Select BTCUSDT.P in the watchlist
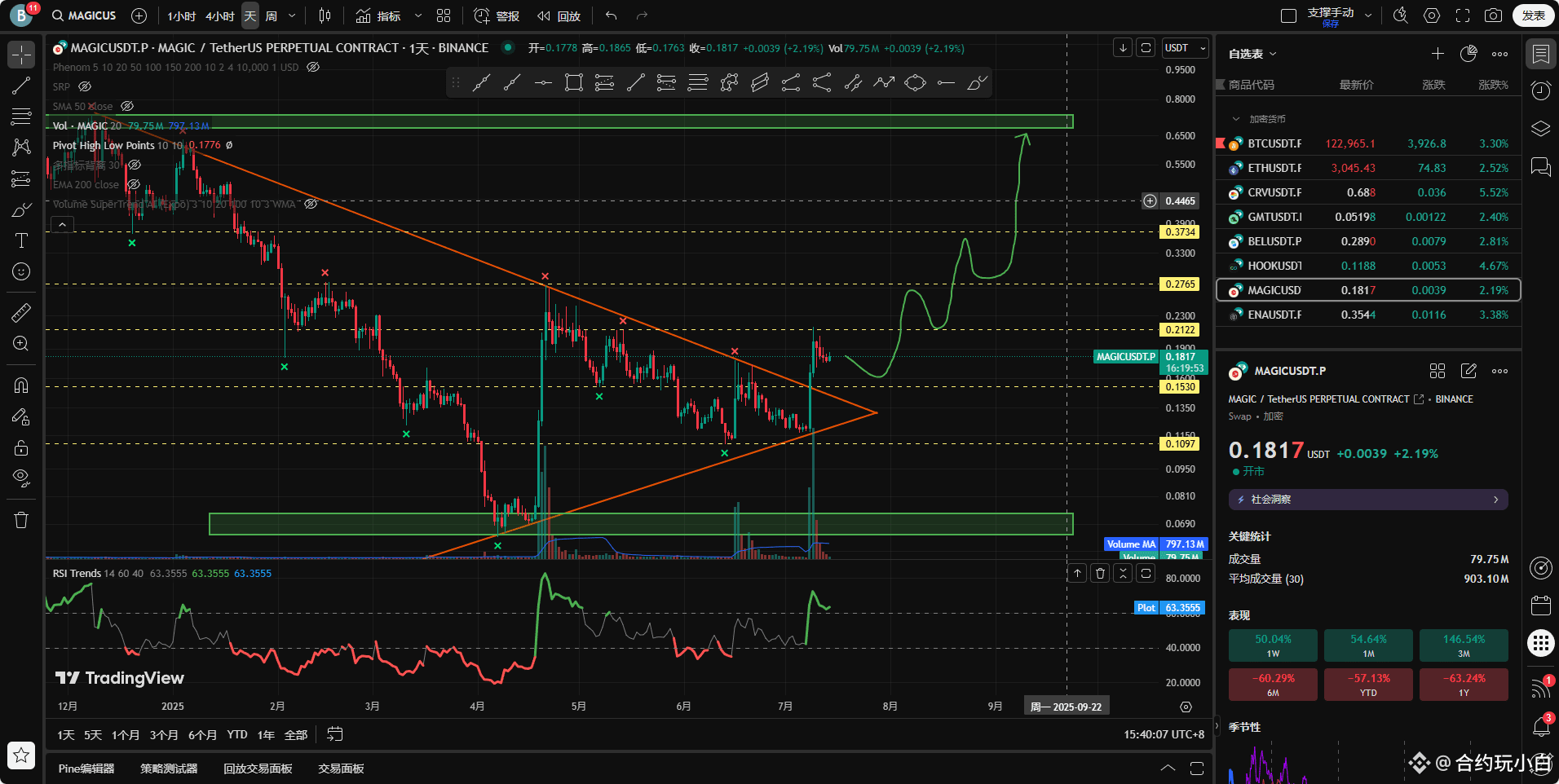This screenshot has height=784, width=1559. (x=1368, y=143)
